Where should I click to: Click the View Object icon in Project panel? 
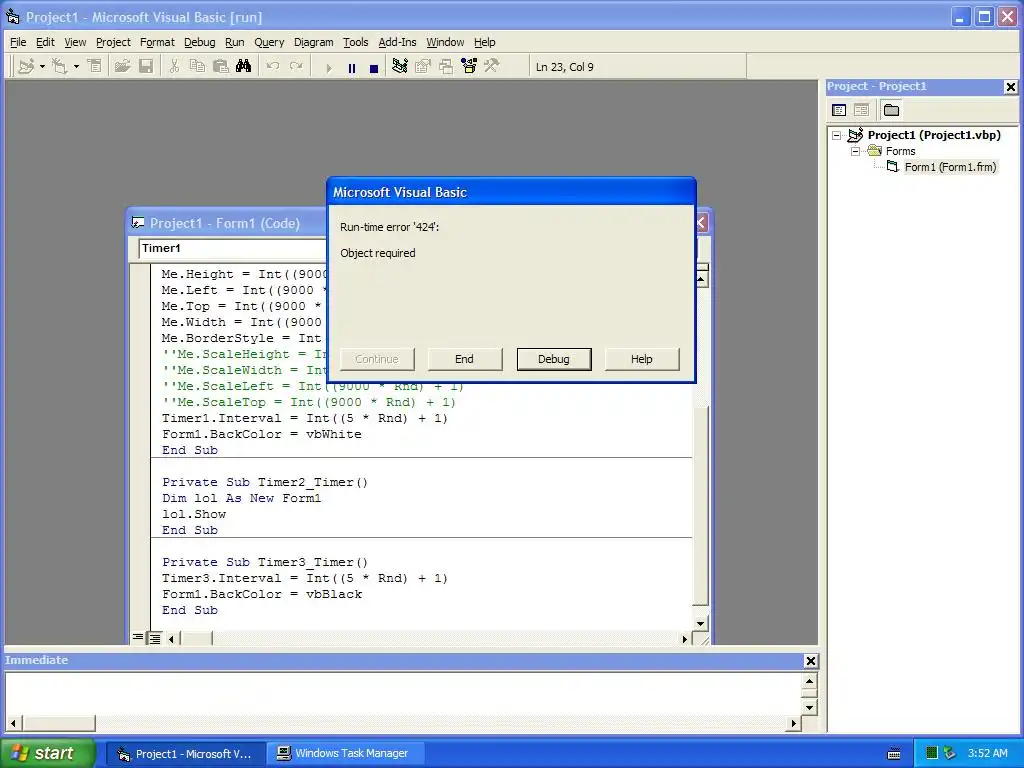tap(862, 110)
